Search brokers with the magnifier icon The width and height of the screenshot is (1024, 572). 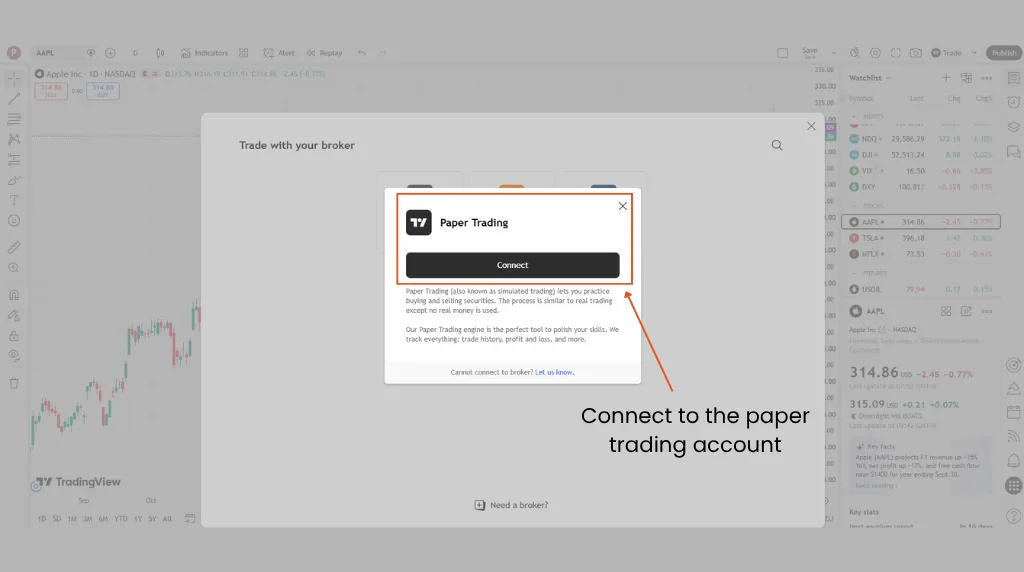pyautogui.click(x=776, y=145)
